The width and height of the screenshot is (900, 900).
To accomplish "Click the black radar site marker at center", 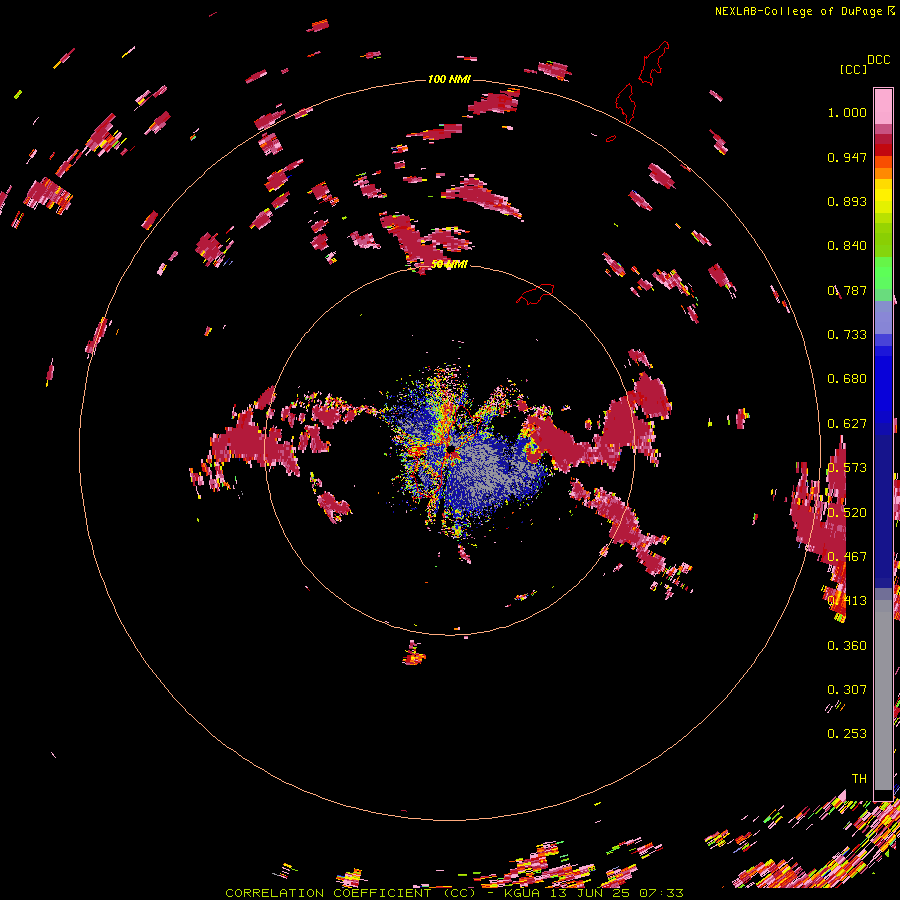I will (452, 448).
